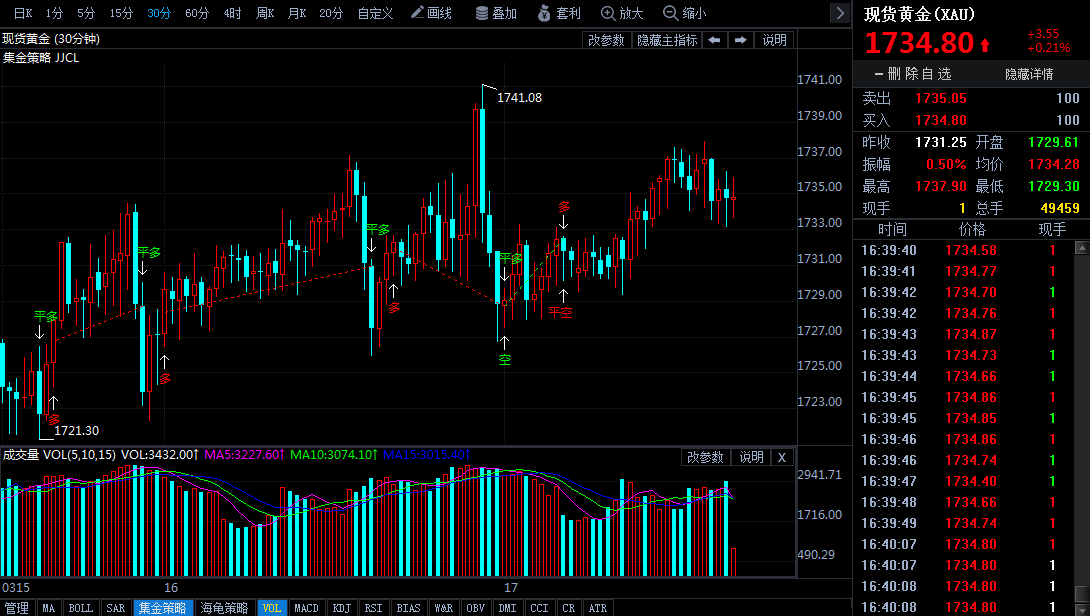Image resolution: width=1090 pixels, height=616 pixels.
Task: Select the tick row at 16:39:49
Action: coord(963,523)
